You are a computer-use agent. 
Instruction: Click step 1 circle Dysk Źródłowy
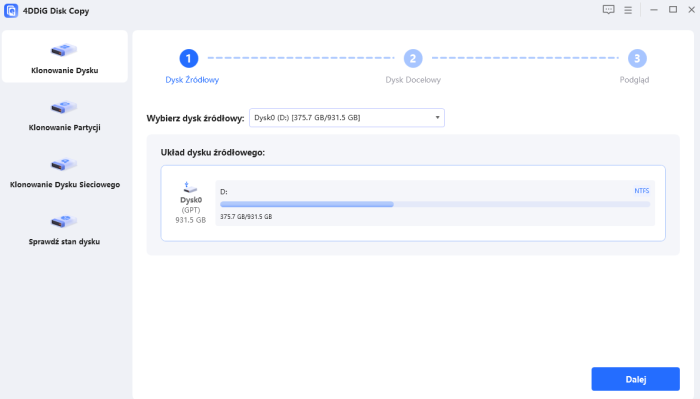[189, 58]
